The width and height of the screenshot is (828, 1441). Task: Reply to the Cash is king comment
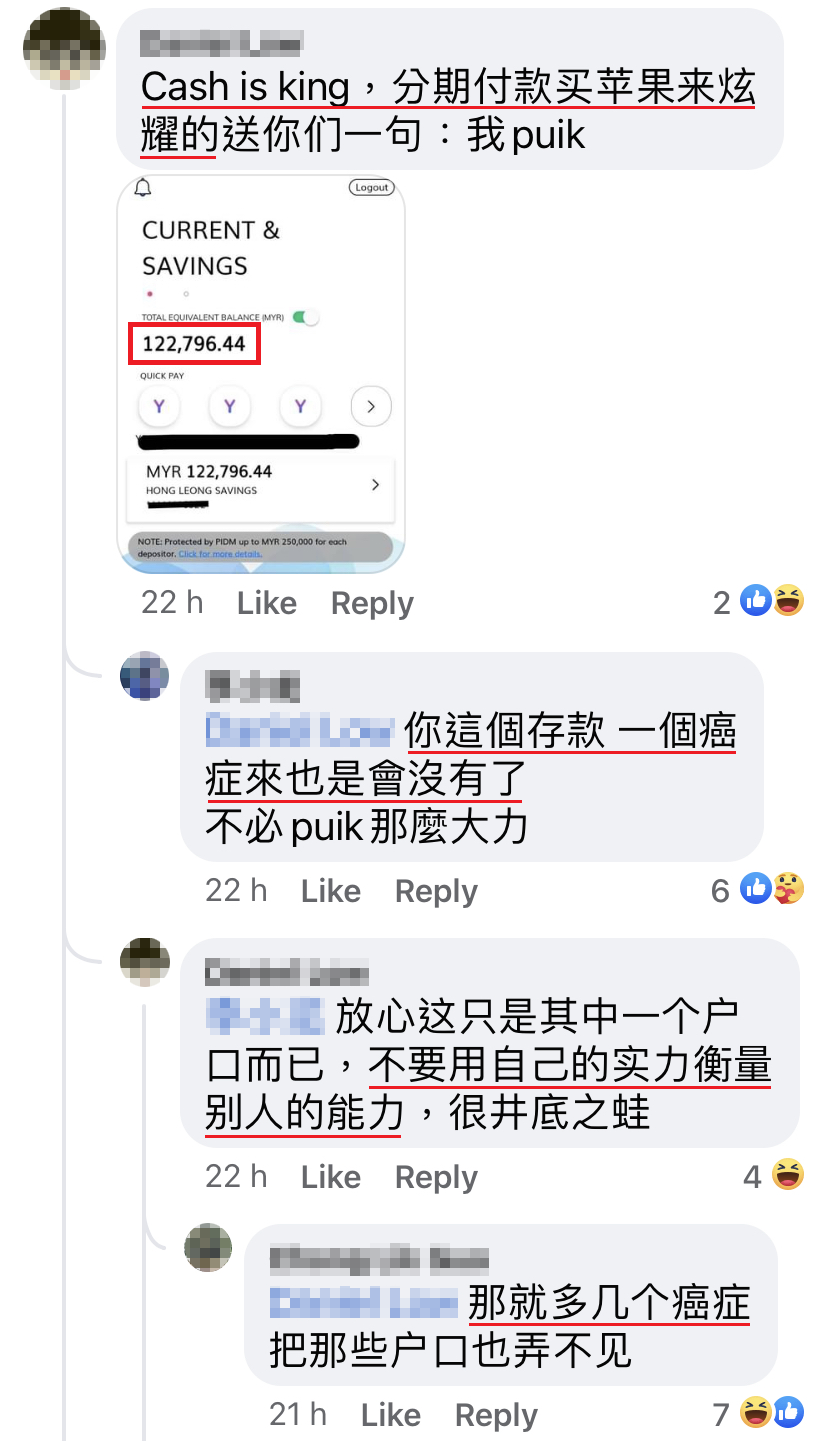pos(372,603)
